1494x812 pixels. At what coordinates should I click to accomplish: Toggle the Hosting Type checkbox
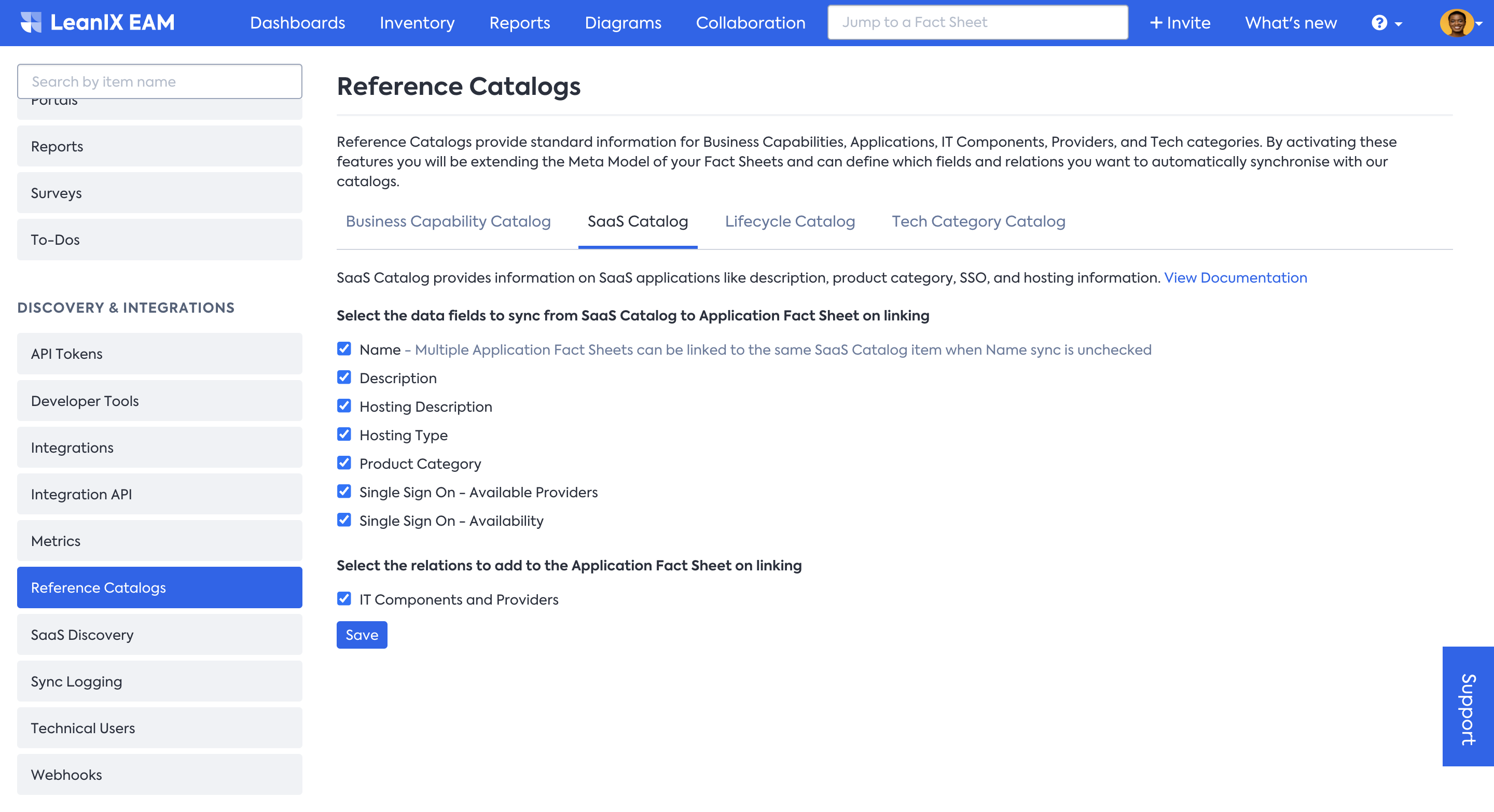click(344, 435)
